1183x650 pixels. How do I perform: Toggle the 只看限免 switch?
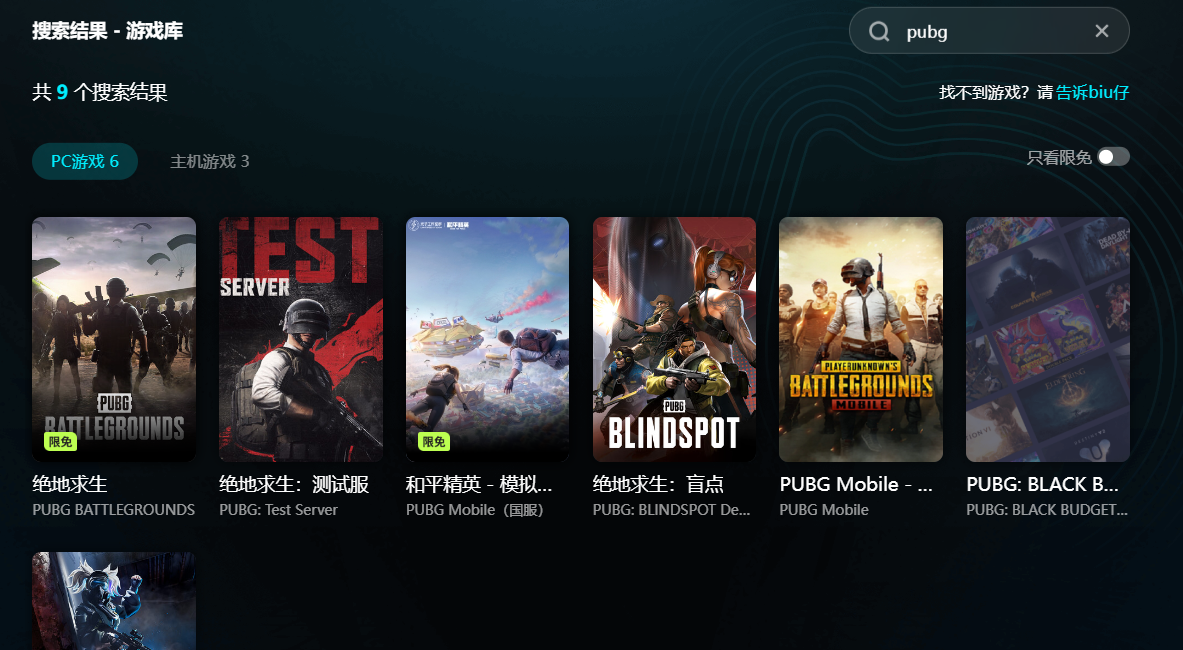[x=1113, y=157]
